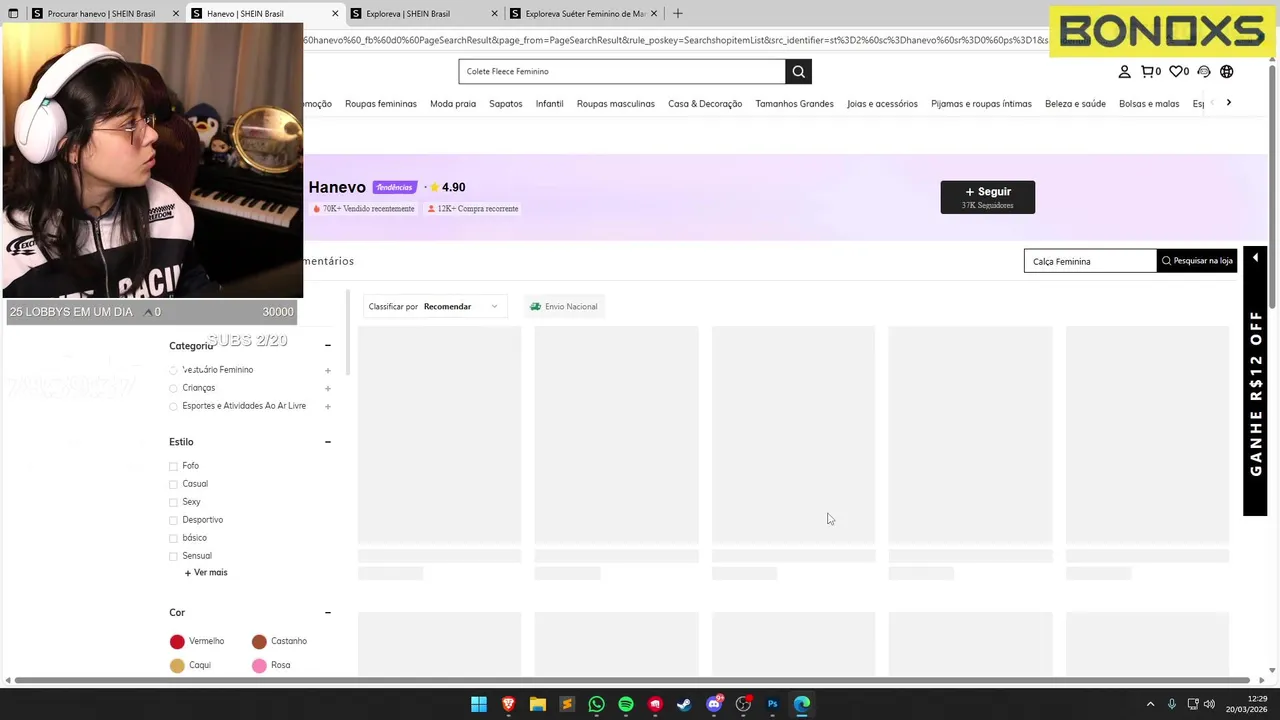Image resolution: width=1280 pixels, height=720 pixels.
Task: Open the new tab plus button
Action: point(677,13)
